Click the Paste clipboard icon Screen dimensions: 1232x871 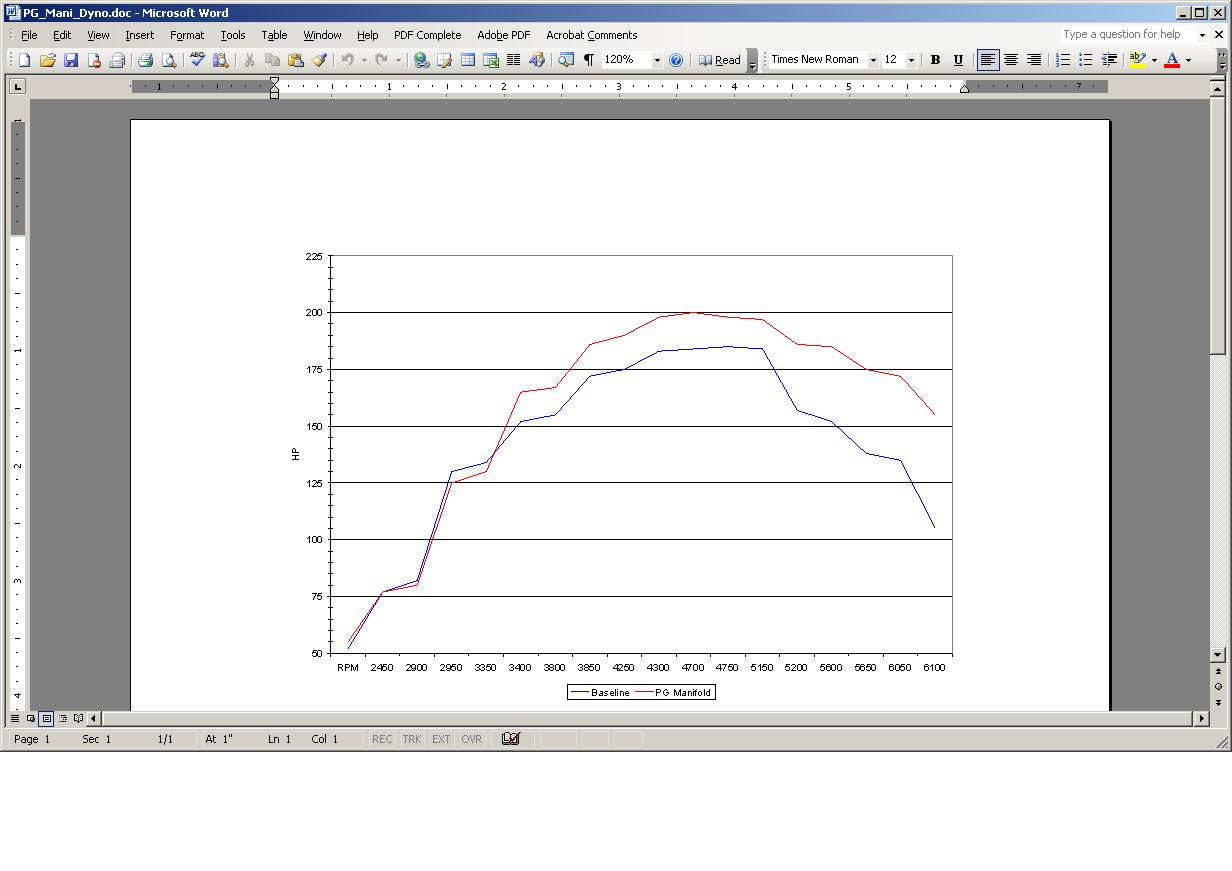coord(296,60)
